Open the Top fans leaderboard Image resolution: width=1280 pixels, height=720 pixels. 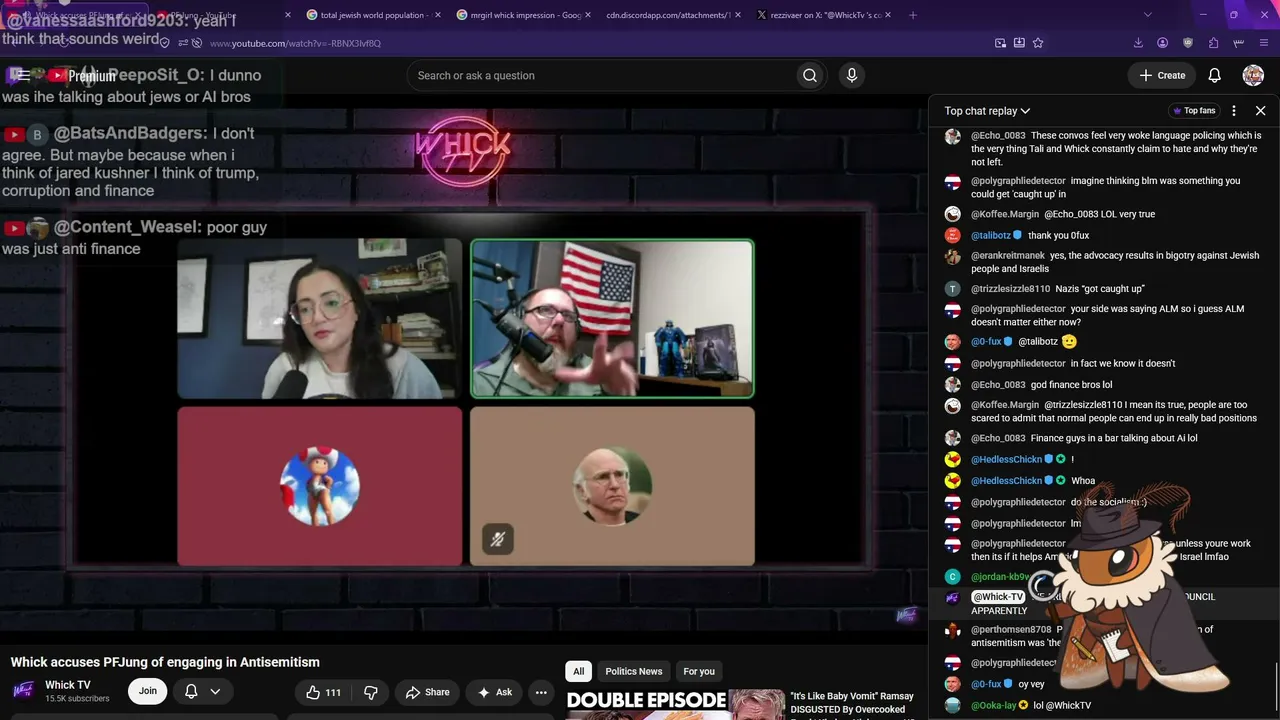1193,111
